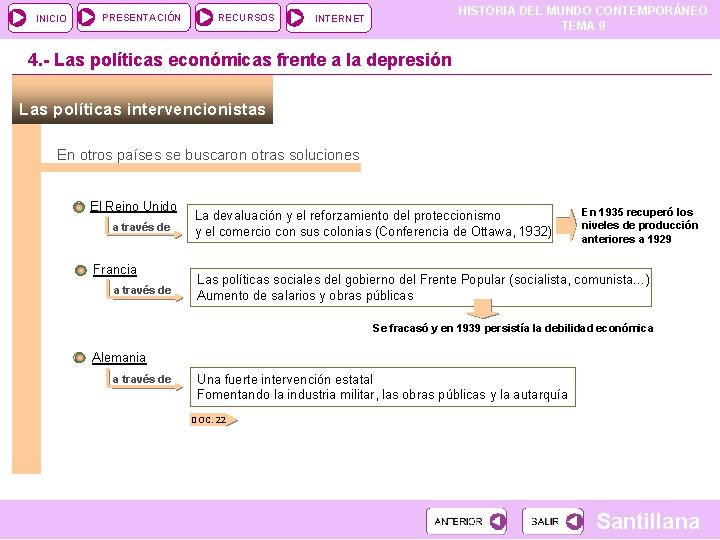Follow the El Reino Unido link
The height and width of the screenshot is (540, 720).
click(133, 207)
